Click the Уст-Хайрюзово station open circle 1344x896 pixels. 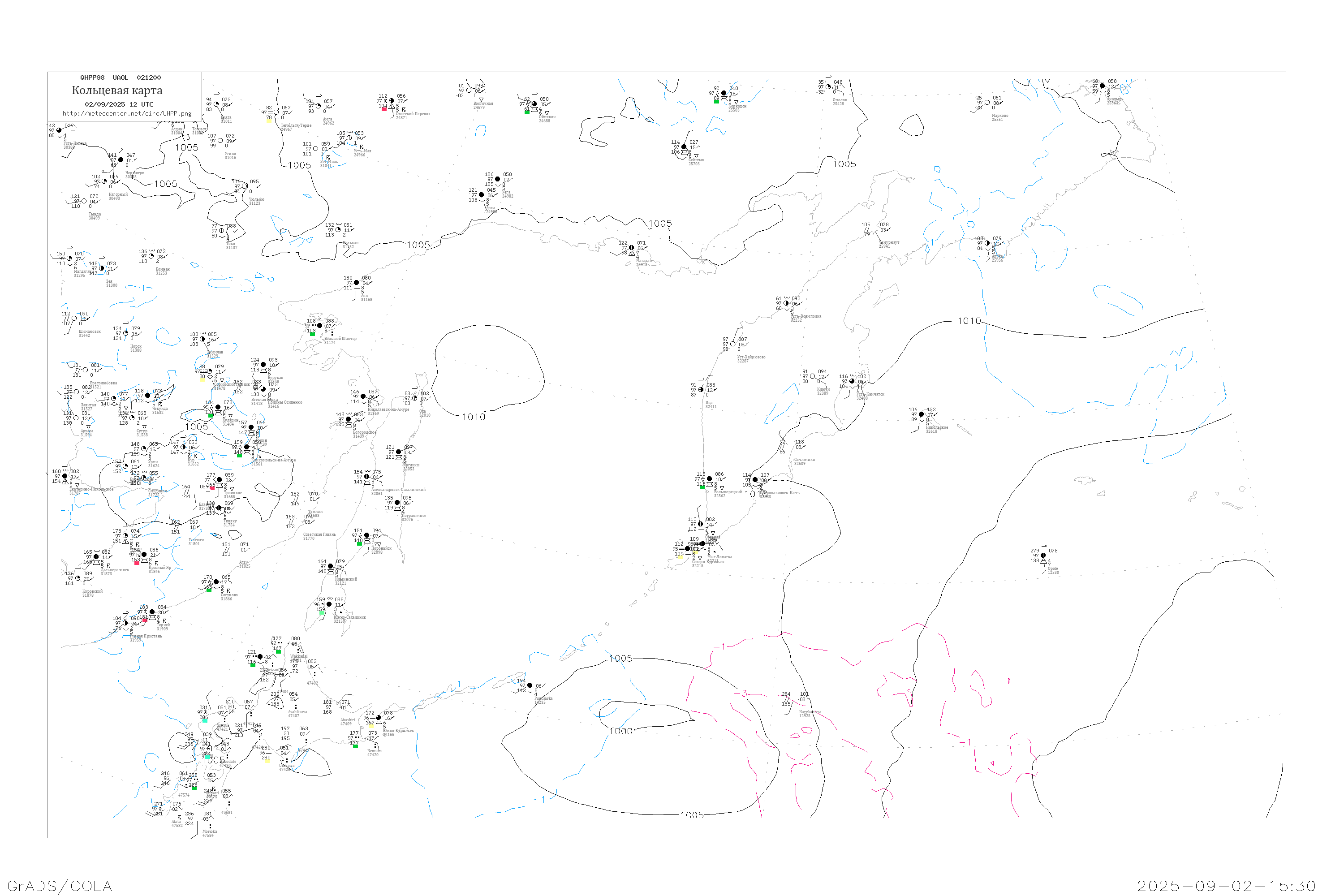point(732,344)
